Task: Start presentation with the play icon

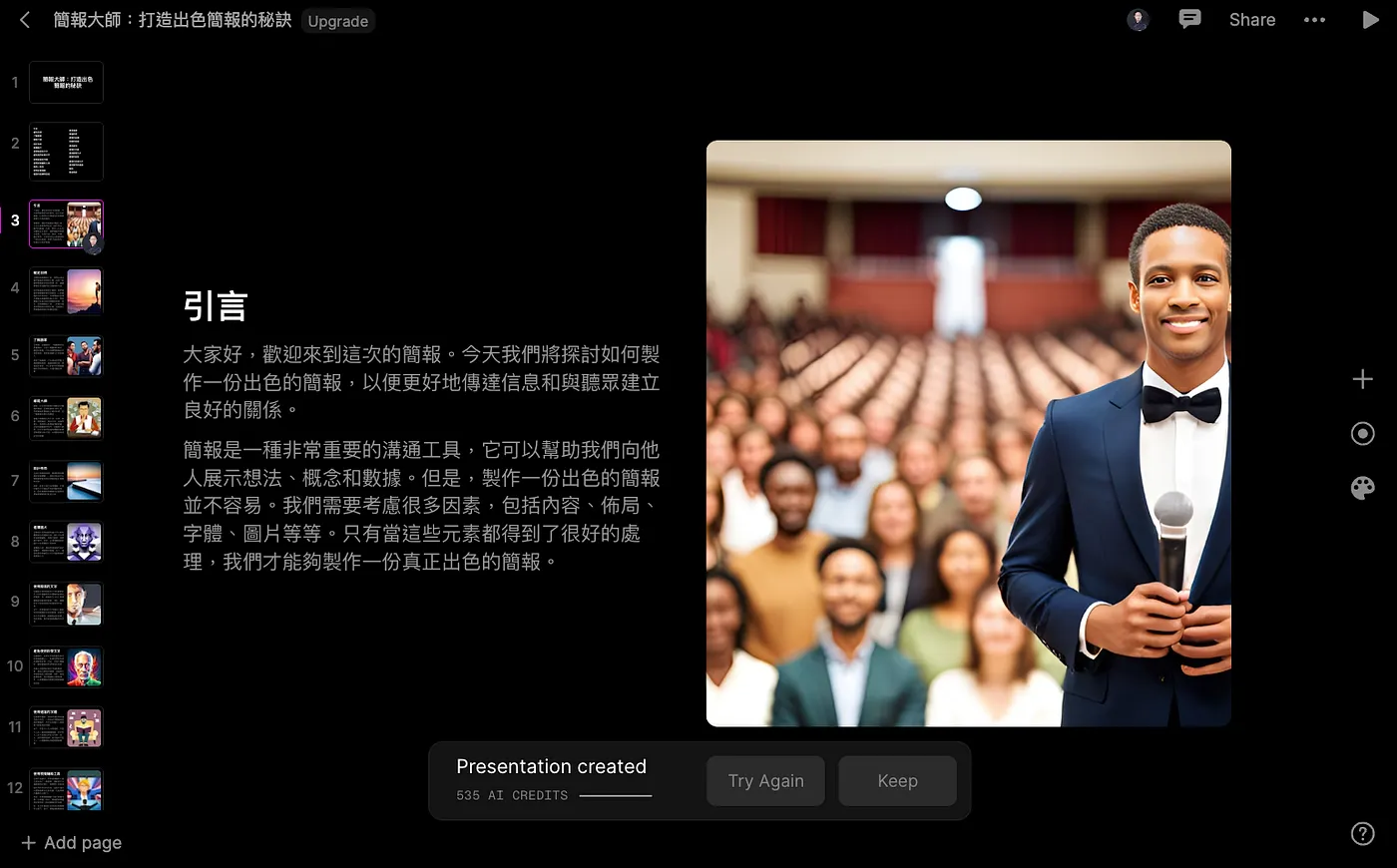Action: [x=1370, y=19]
